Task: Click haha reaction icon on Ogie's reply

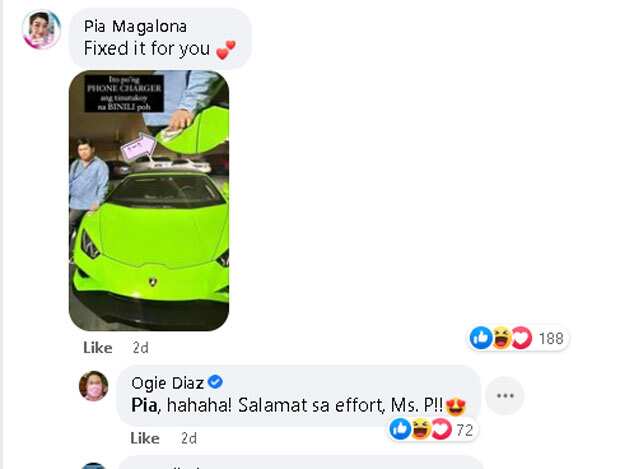Action: (x=421, y=429)
